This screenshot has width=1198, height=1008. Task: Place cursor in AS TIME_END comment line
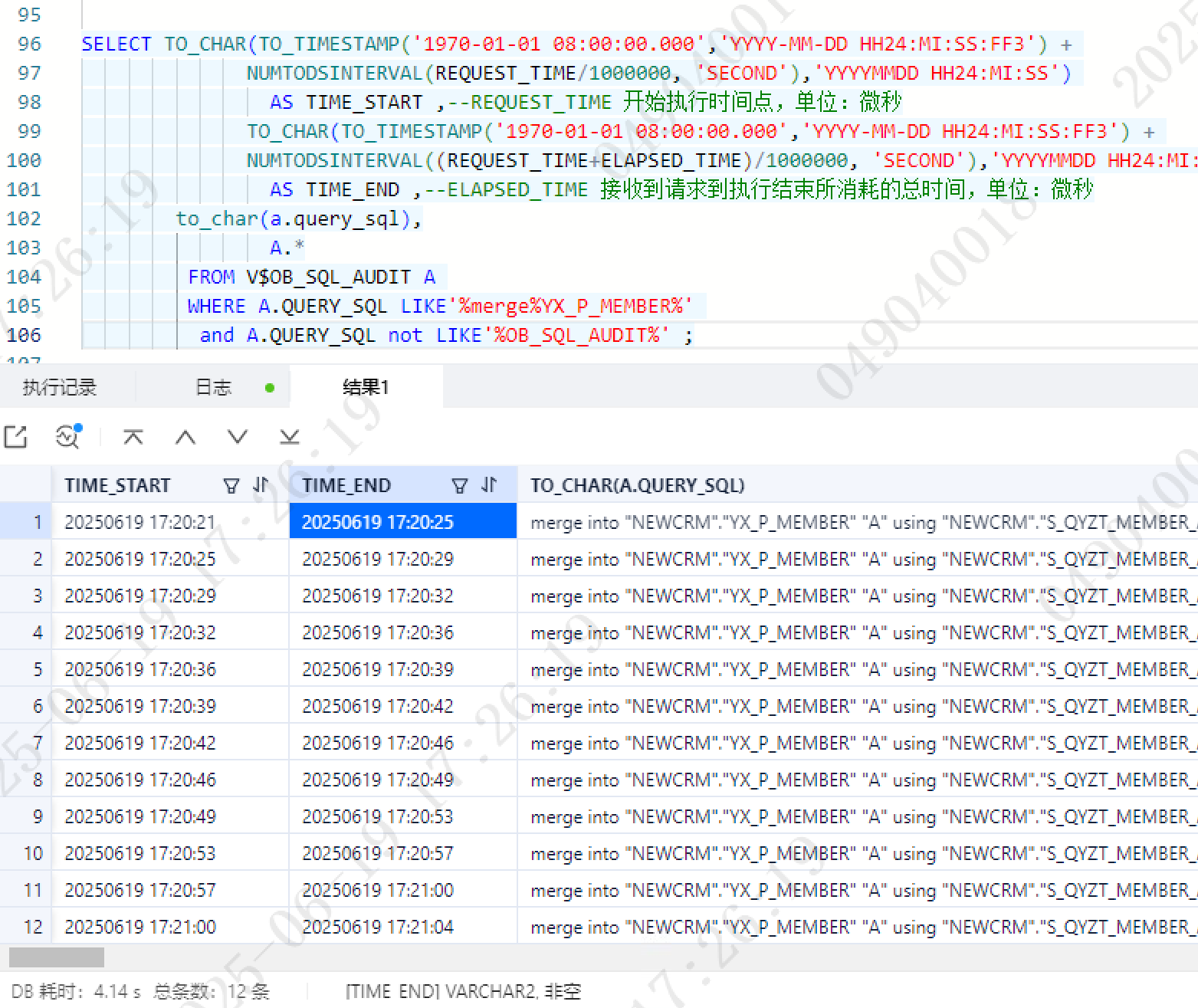coord(681,190)
